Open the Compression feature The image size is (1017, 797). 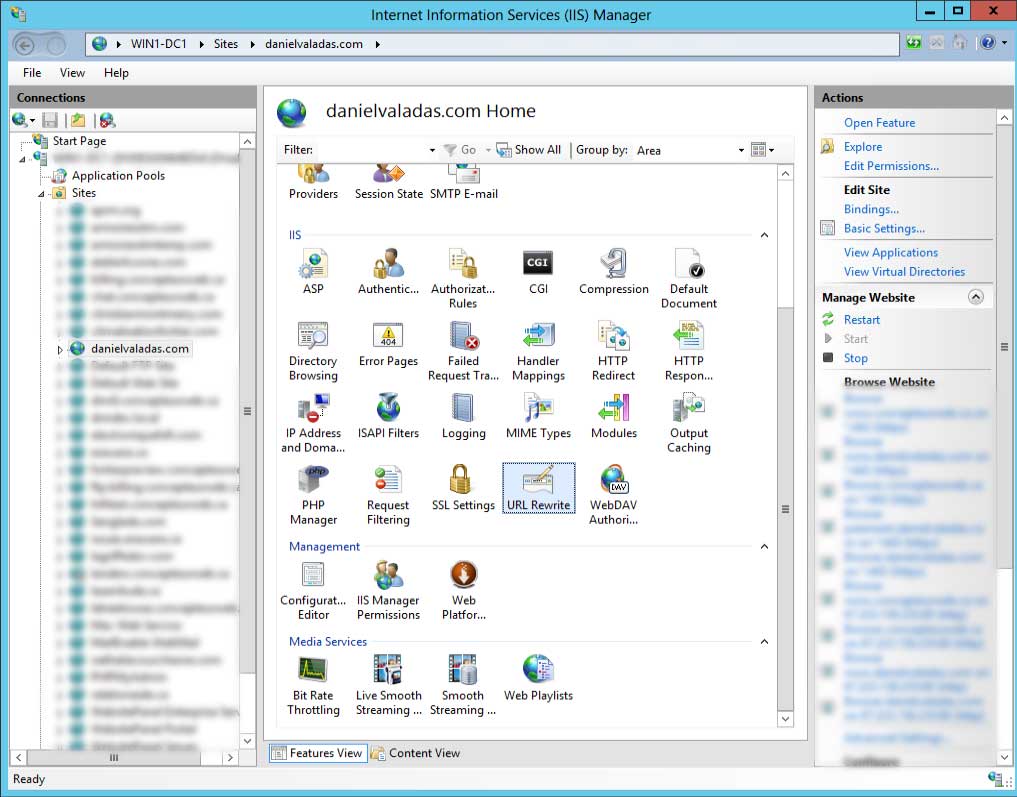click(614, 272)
